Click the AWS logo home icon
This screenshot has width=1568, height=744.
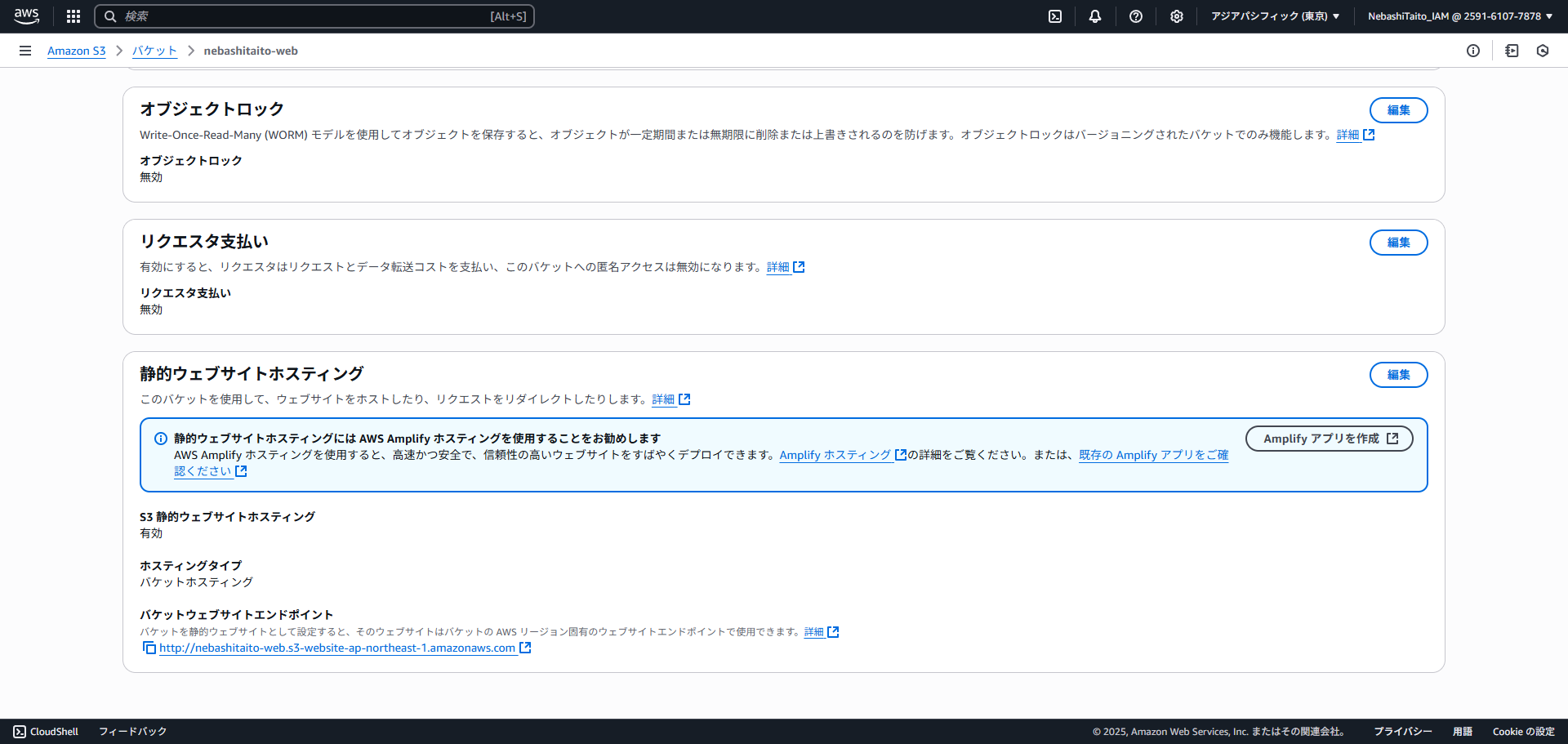pyautogui.click(x=26, y=16)
